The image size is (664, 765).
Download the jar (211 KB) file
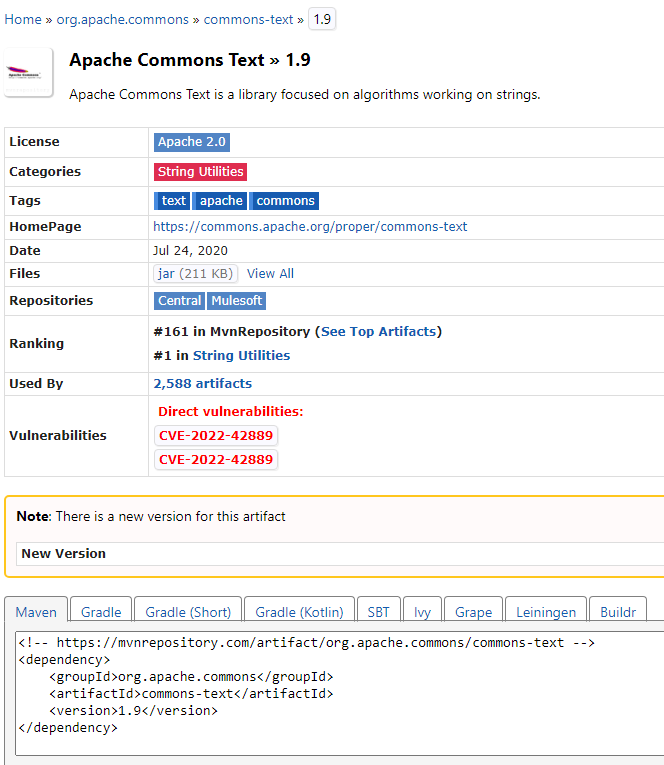[x=196, y=274]
